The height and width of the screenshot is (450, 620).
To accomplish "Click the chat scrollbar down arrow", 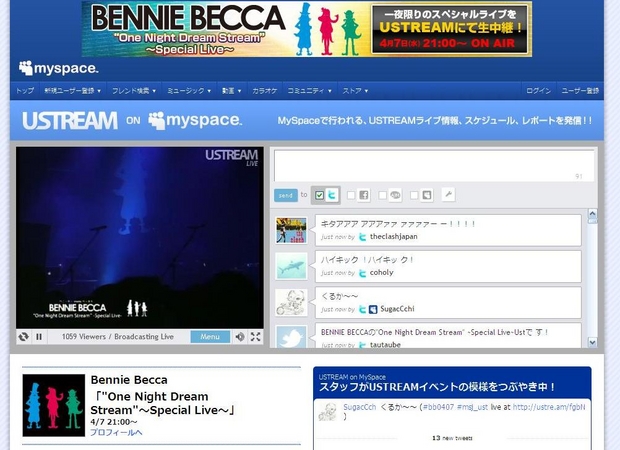I will pos(592,342).
